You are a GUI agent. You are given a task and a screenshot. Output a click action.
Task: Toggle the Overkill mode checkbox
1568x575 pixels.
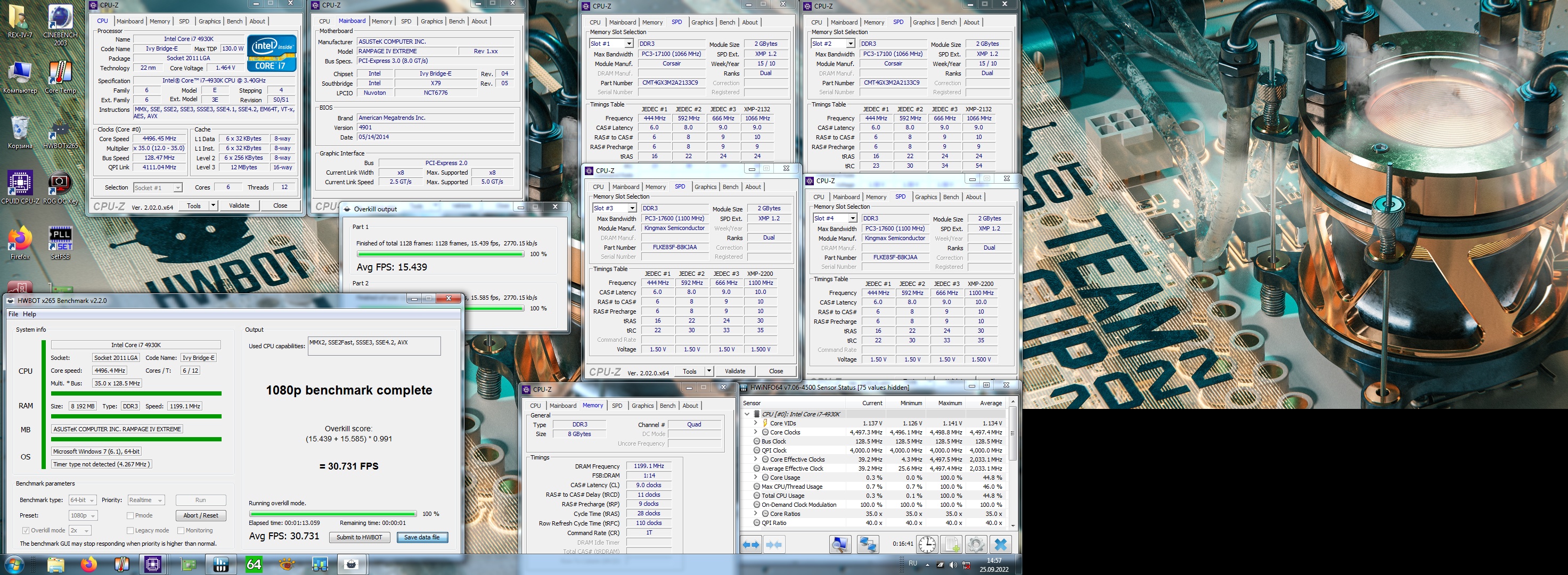pyautogui.click(x=26, y=531)
